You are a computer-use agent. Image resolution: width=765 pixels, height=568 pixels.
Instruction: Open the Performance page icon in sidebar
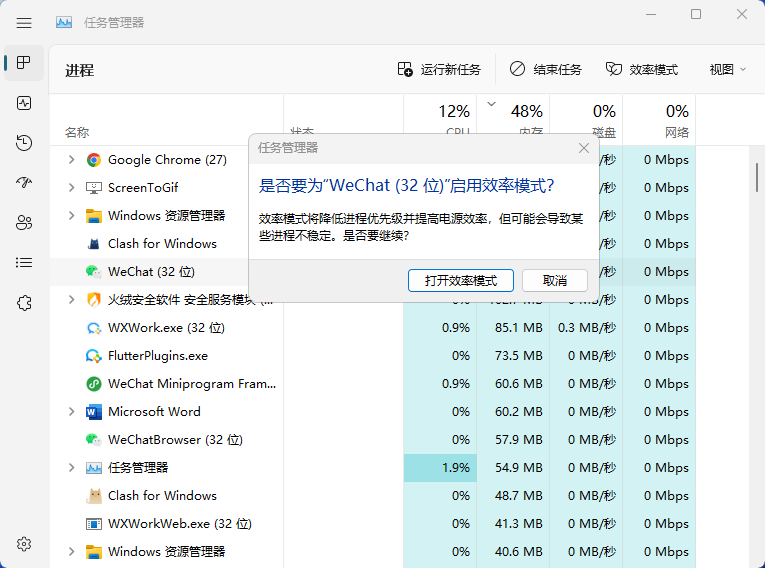[x=23, y=103]
